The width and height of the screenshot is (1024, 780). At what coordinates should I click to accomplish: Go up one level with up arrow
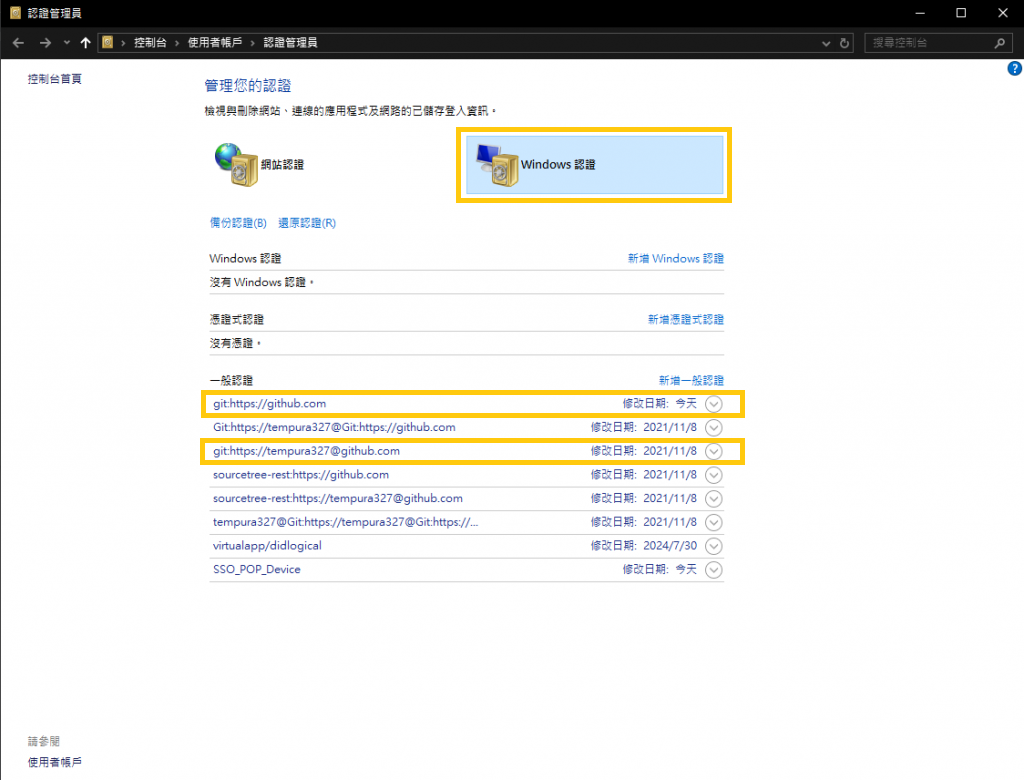pyautogui.click(x=86, y=43)
